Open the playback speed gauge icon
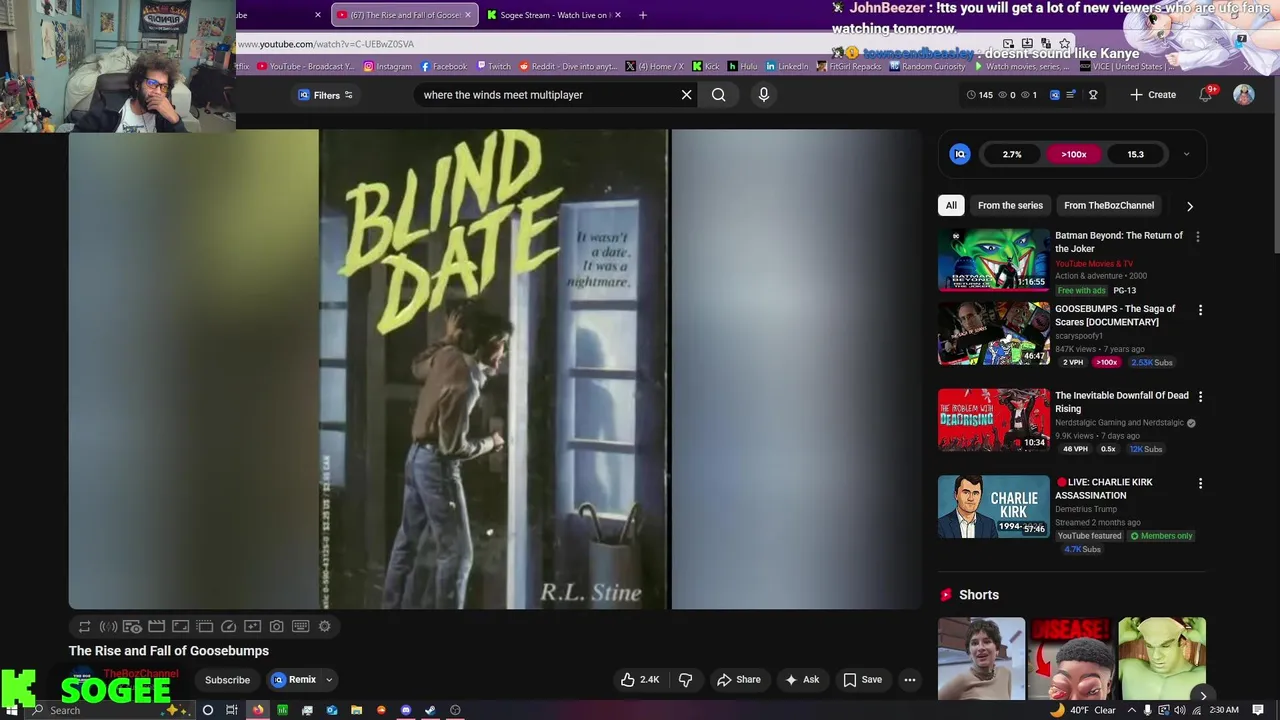The height and width of the screenshot is (720, 1280). coord(228,626)
